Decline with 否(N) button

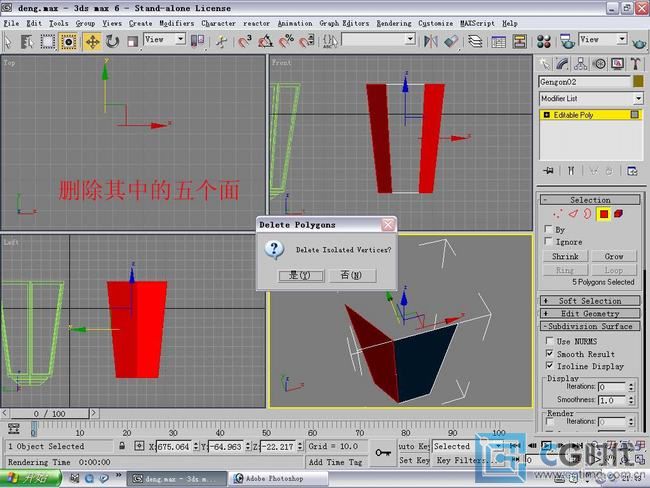click(352, 275)
